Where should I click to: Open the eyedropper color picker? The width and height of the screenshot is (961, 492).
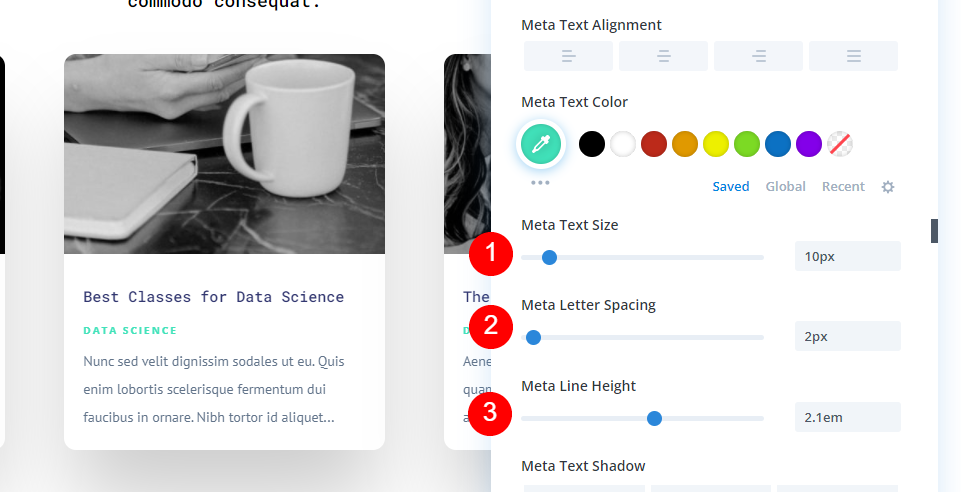click(x=541, y=145)
